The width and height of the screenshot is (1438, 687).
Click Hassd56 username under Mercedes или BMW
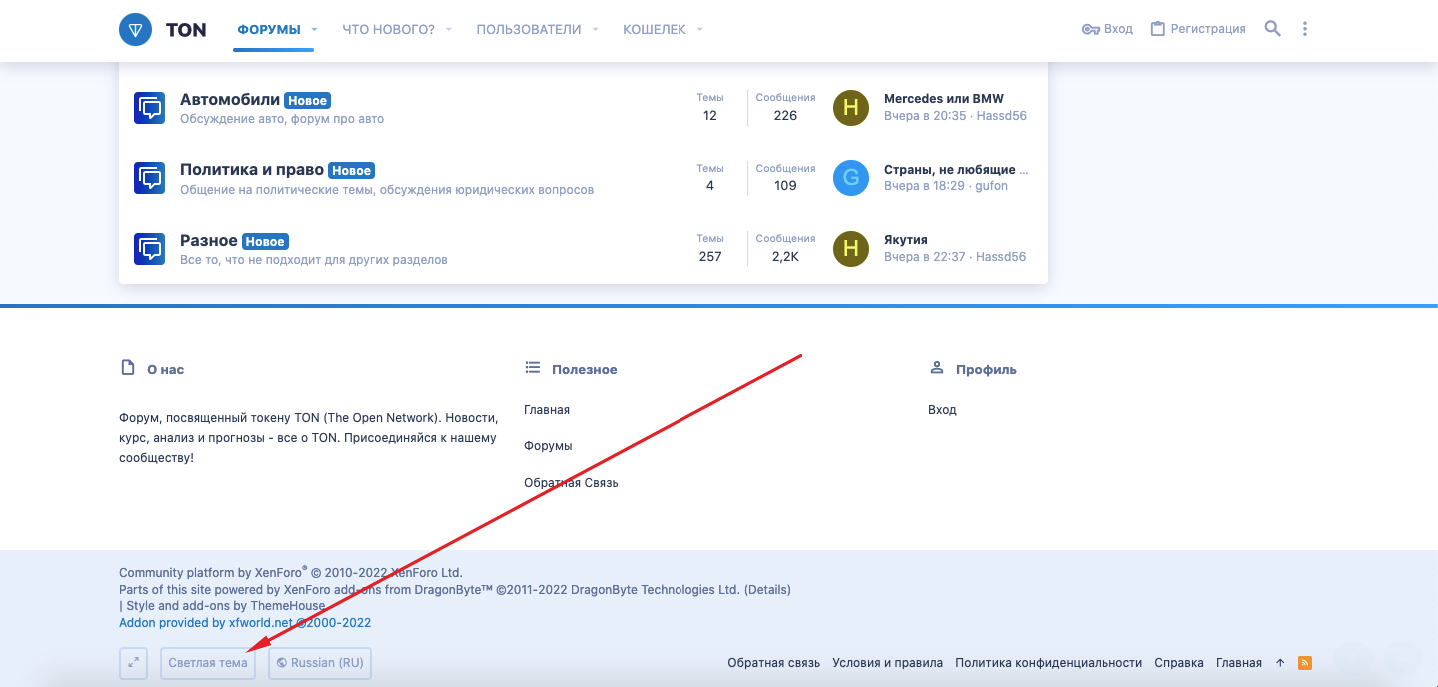[x=1001, y=116]
